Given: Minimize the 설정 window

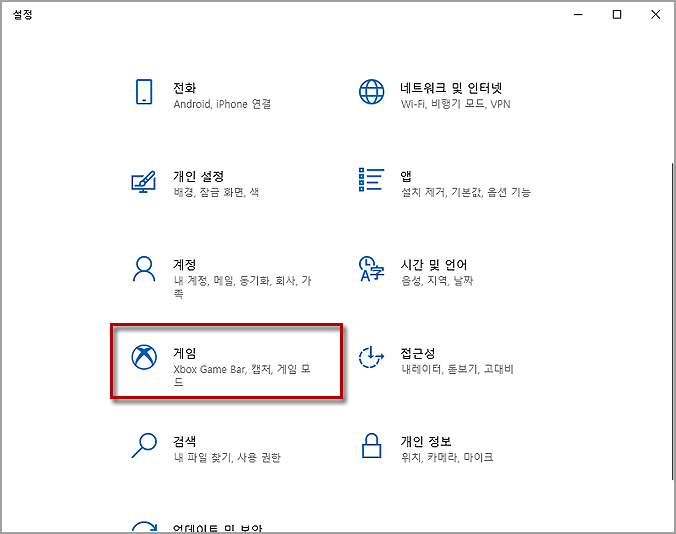Looking at the screenshot, I should pos(578,15).
